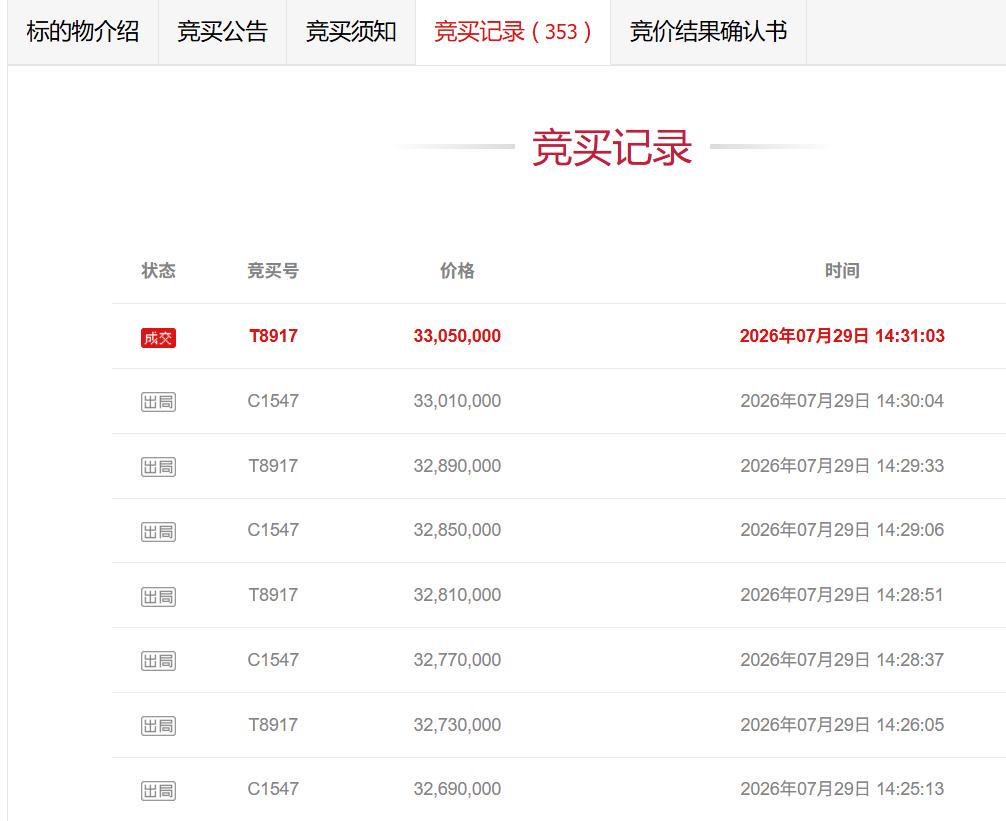Click the time 2026年07月29日 14:30:04

tap(842, 401)
